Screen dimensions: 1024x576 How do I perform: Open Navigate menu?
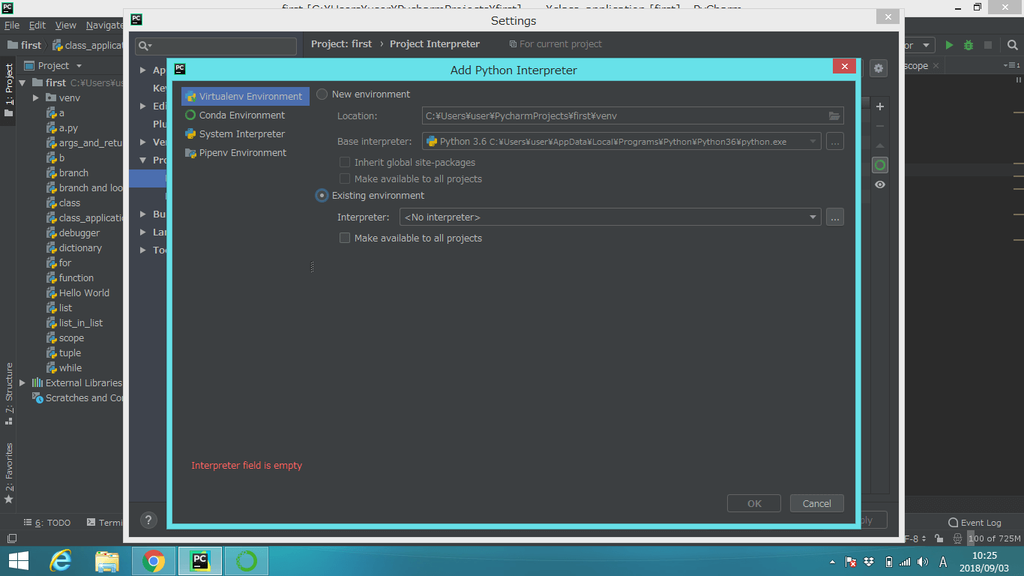coord(104,25)
